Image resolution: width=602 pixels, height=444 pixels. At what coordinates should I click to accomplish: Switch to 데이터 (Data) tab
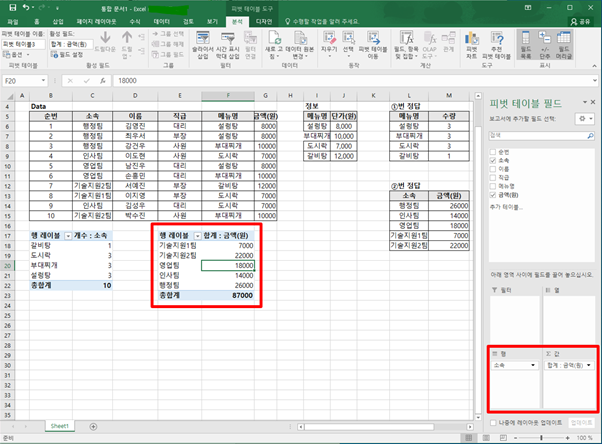pyautogui.click(x=162, y=22)
